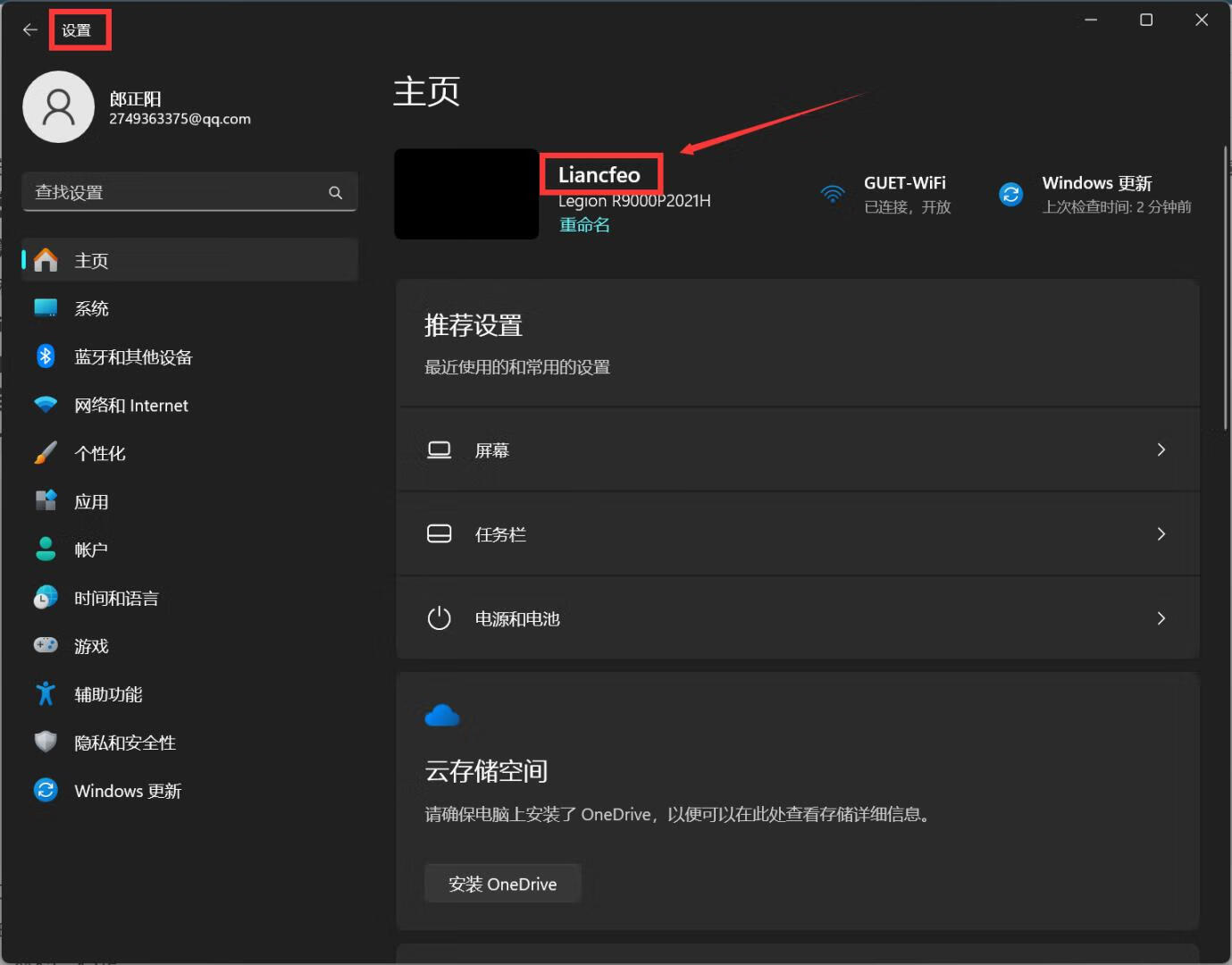Open Windows 更新 from the sidebar

click(x=128, y=791)
